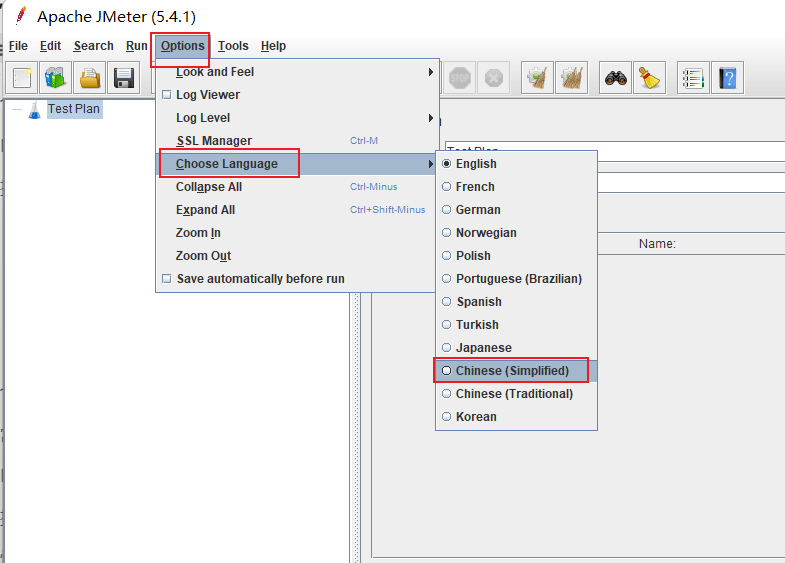This screenshot has height=563, width=785.
Task: Click the Save floppy disk icon
Action: tap(124, 78)
